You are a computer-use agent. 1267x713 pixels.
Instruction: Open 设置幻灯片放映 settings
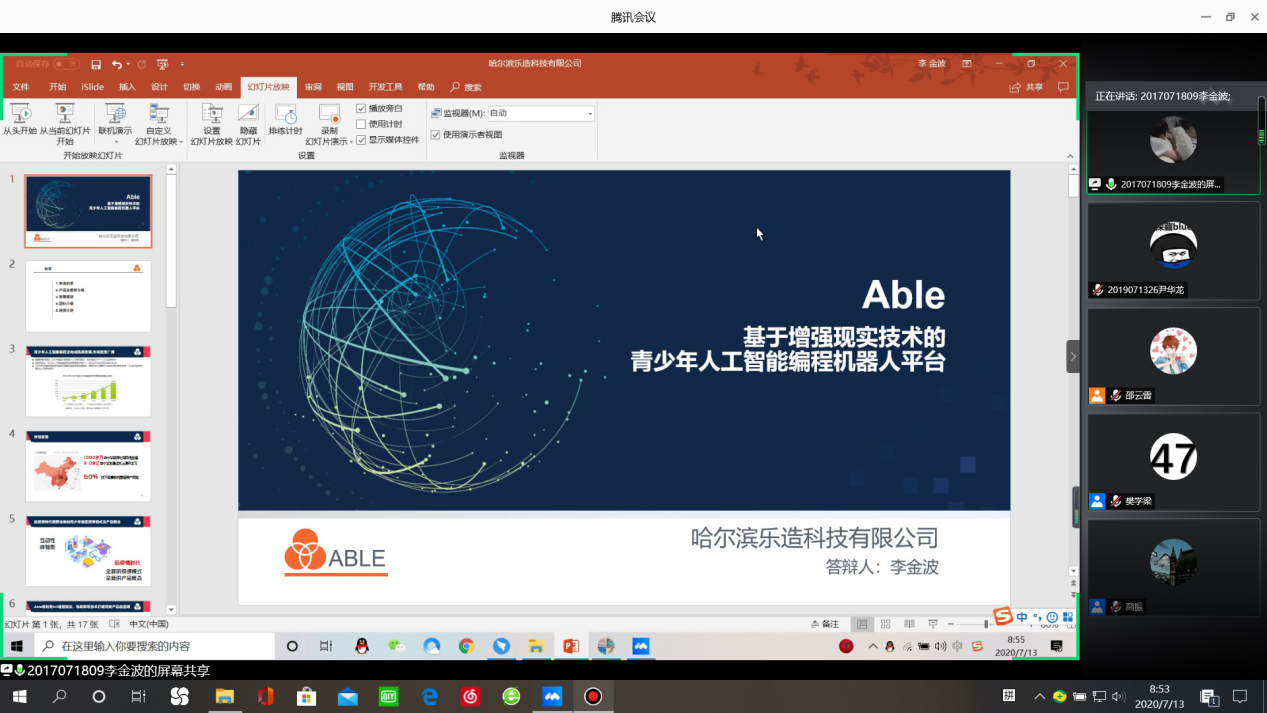pos(211,114)
